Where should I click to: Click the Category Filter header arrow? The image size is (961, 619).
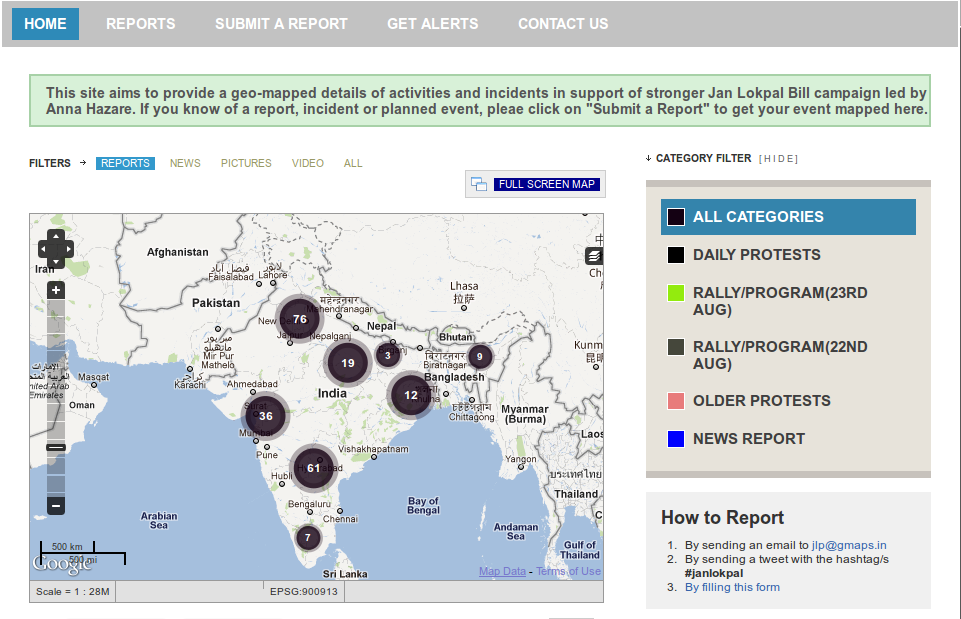(648, 158)
